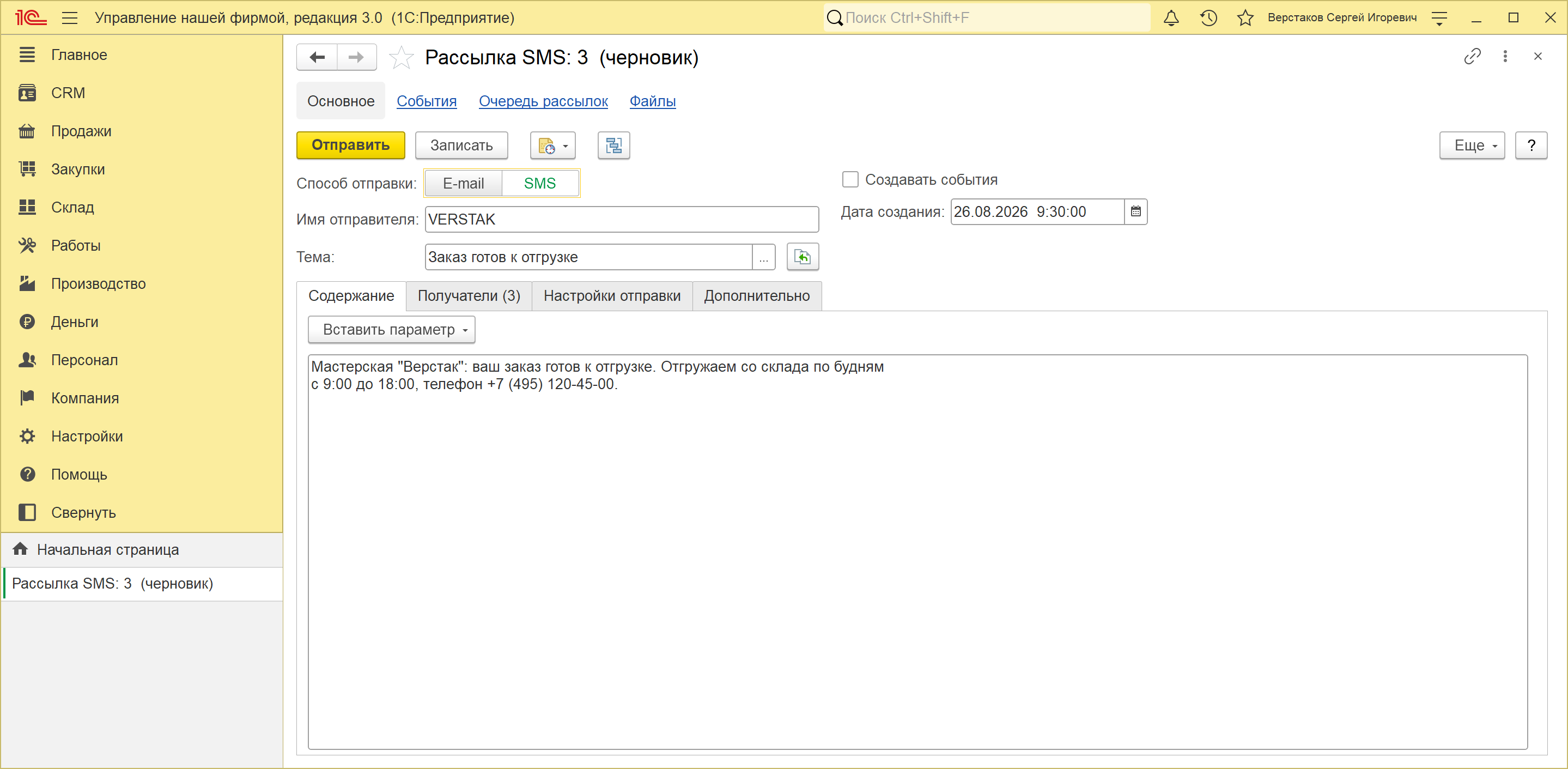The width and height of the screenshot is (1568, 769).
Task: Open Закупки section
Action: (x=141, y=169)
